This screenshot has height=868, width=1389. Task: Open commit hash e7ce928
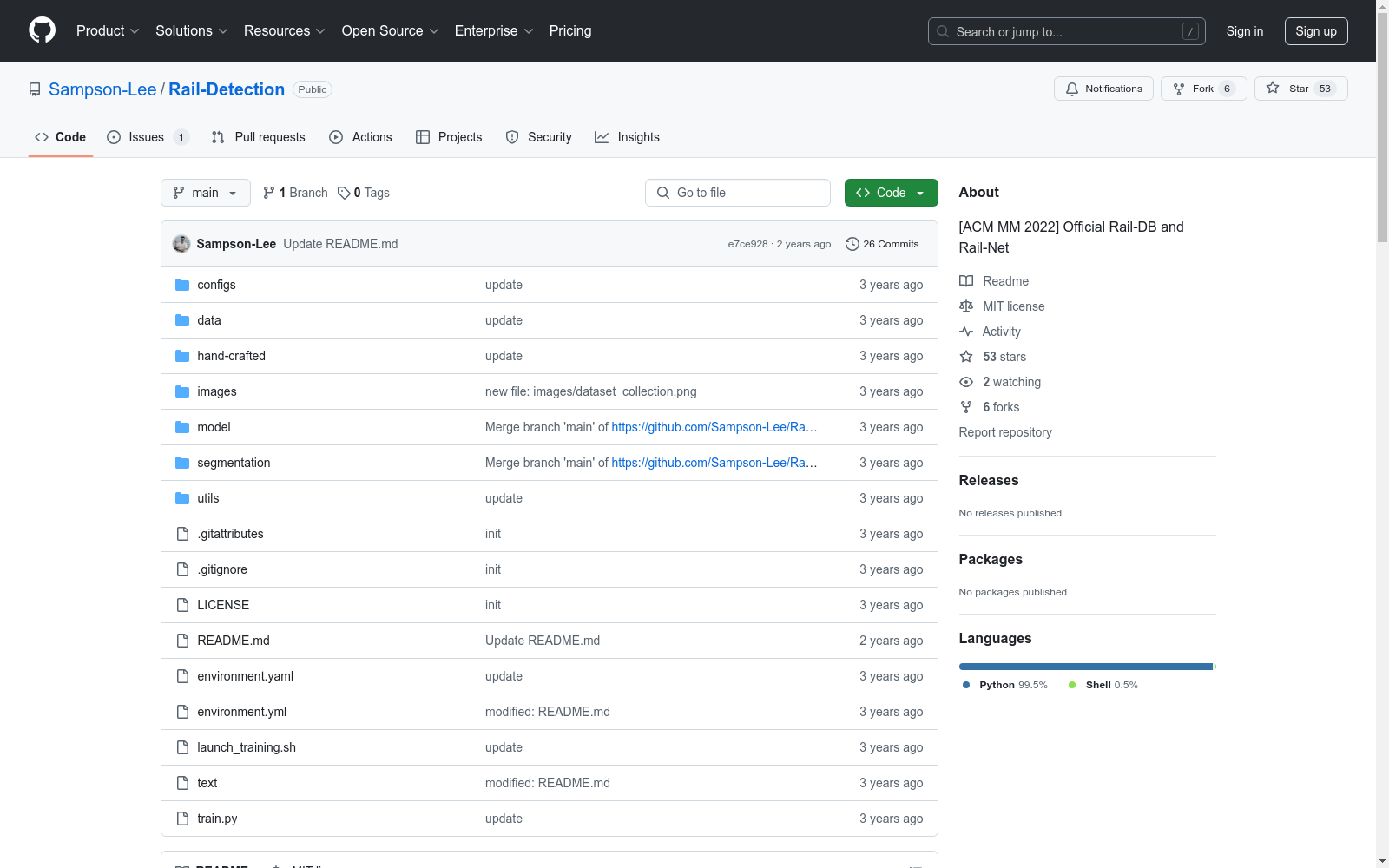pos(748,244)
